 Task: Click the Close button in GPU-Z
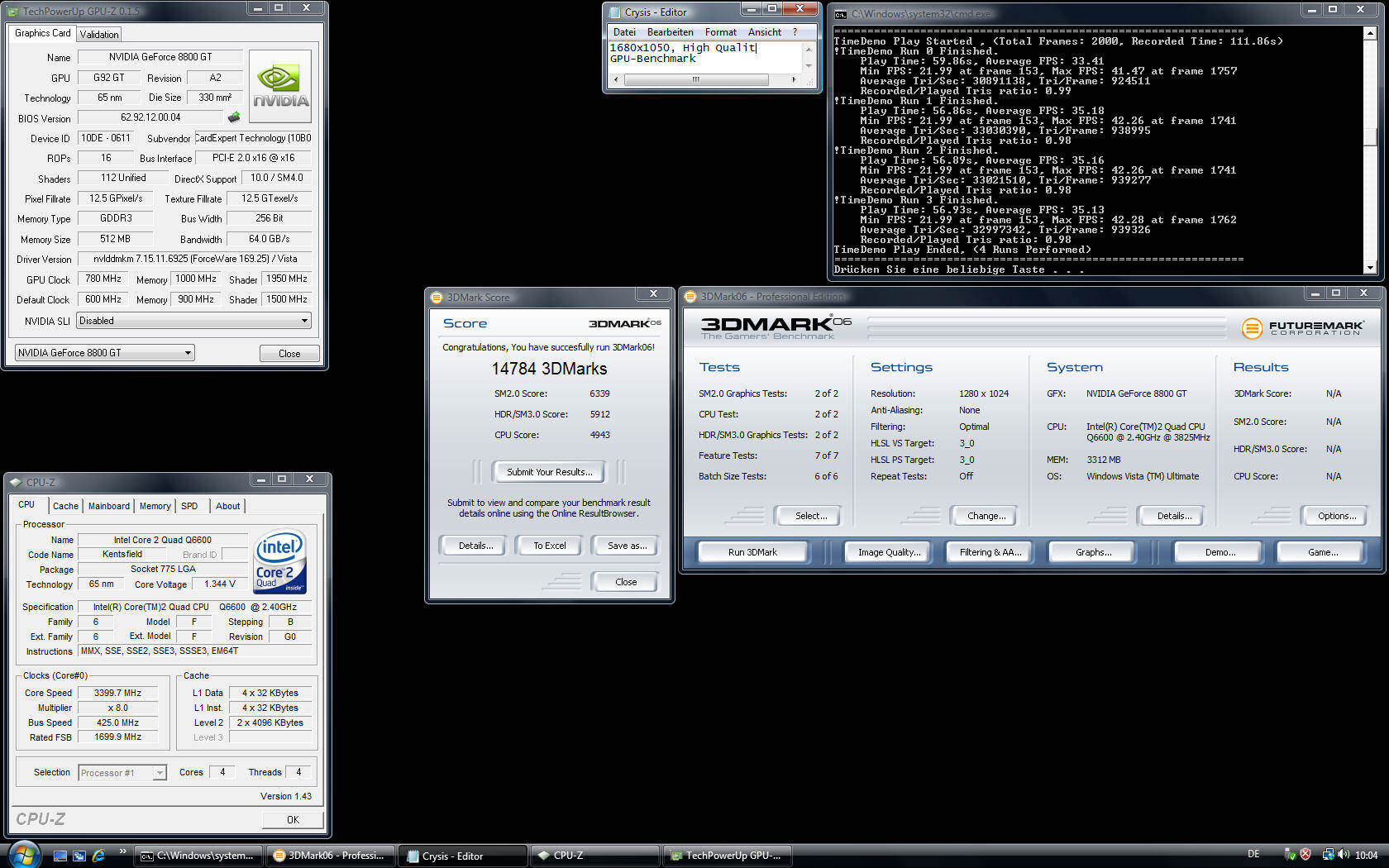pos(289,354)
